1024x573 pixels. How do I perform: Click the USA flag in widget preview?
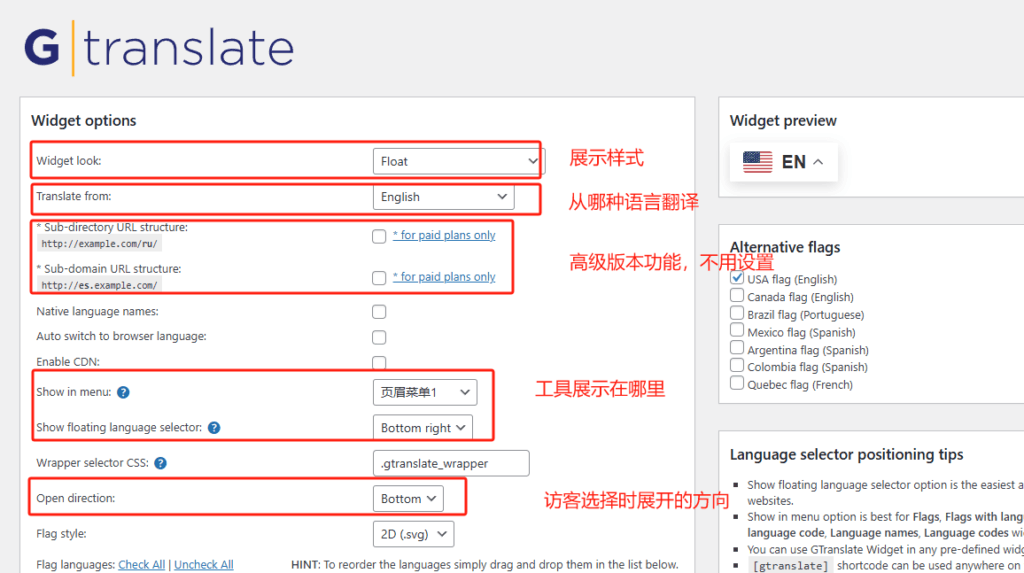(758, 162)
